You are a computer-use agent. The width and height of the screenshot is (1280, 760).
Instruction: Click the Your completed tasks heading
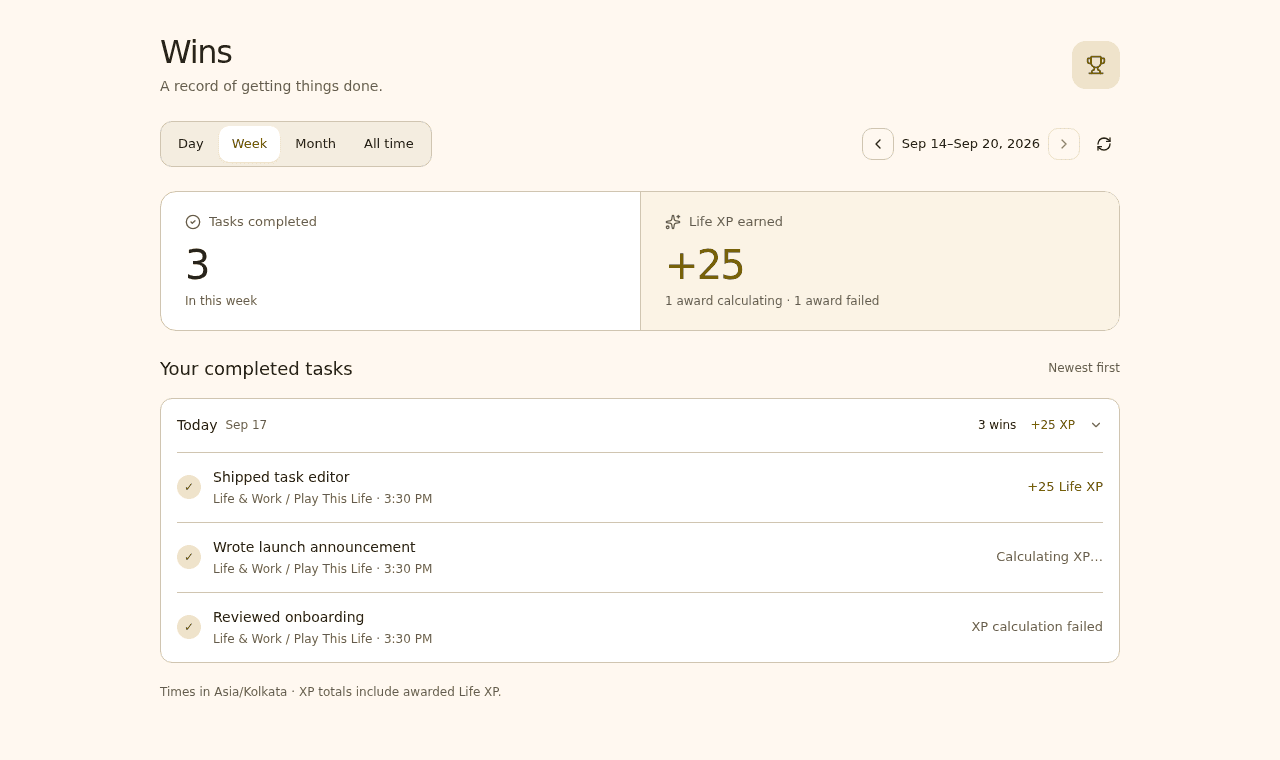tap(256, 369)
